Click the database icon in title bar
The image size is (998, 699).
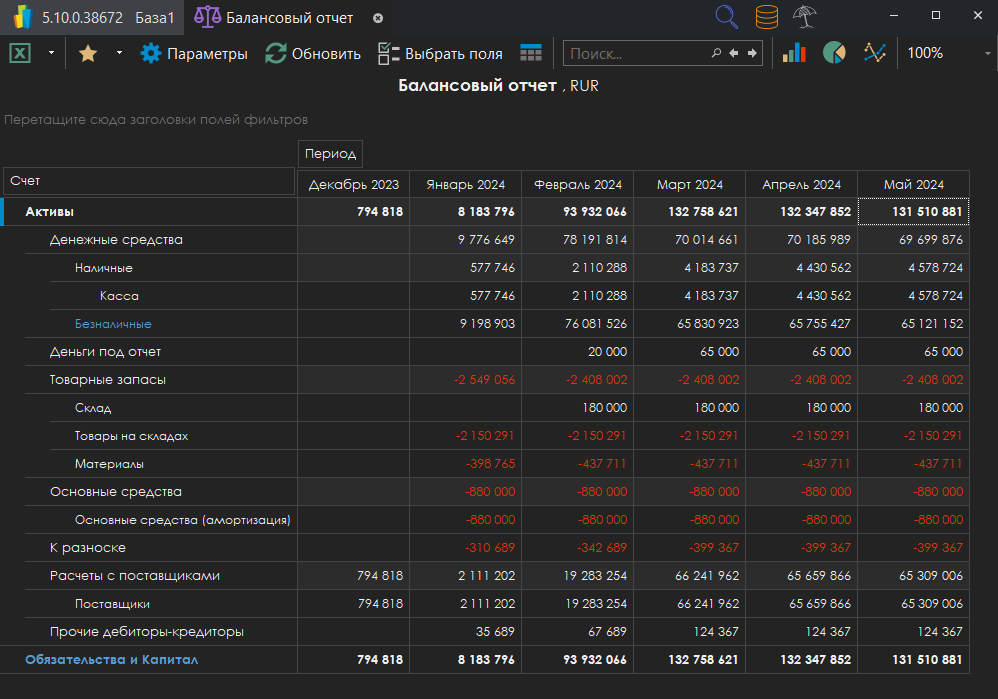point(766,17)
